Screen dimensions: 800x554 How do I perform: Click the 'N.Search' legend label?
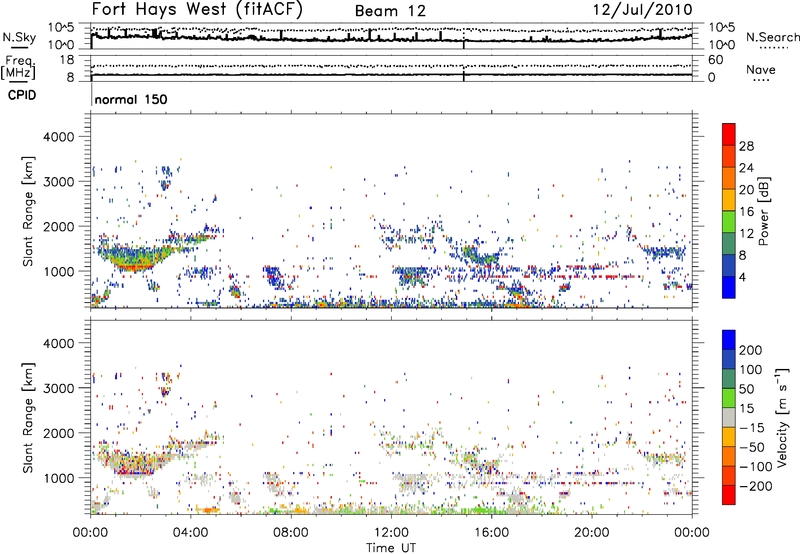[772, 37]
